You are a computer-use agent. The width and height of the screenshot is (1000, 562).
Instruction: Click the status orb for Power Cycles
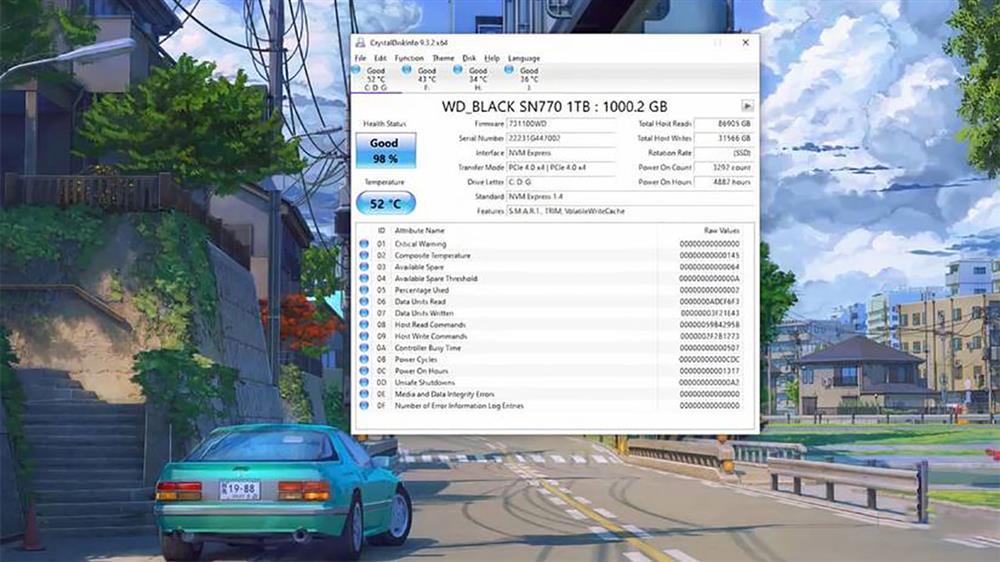coord(364,359)
